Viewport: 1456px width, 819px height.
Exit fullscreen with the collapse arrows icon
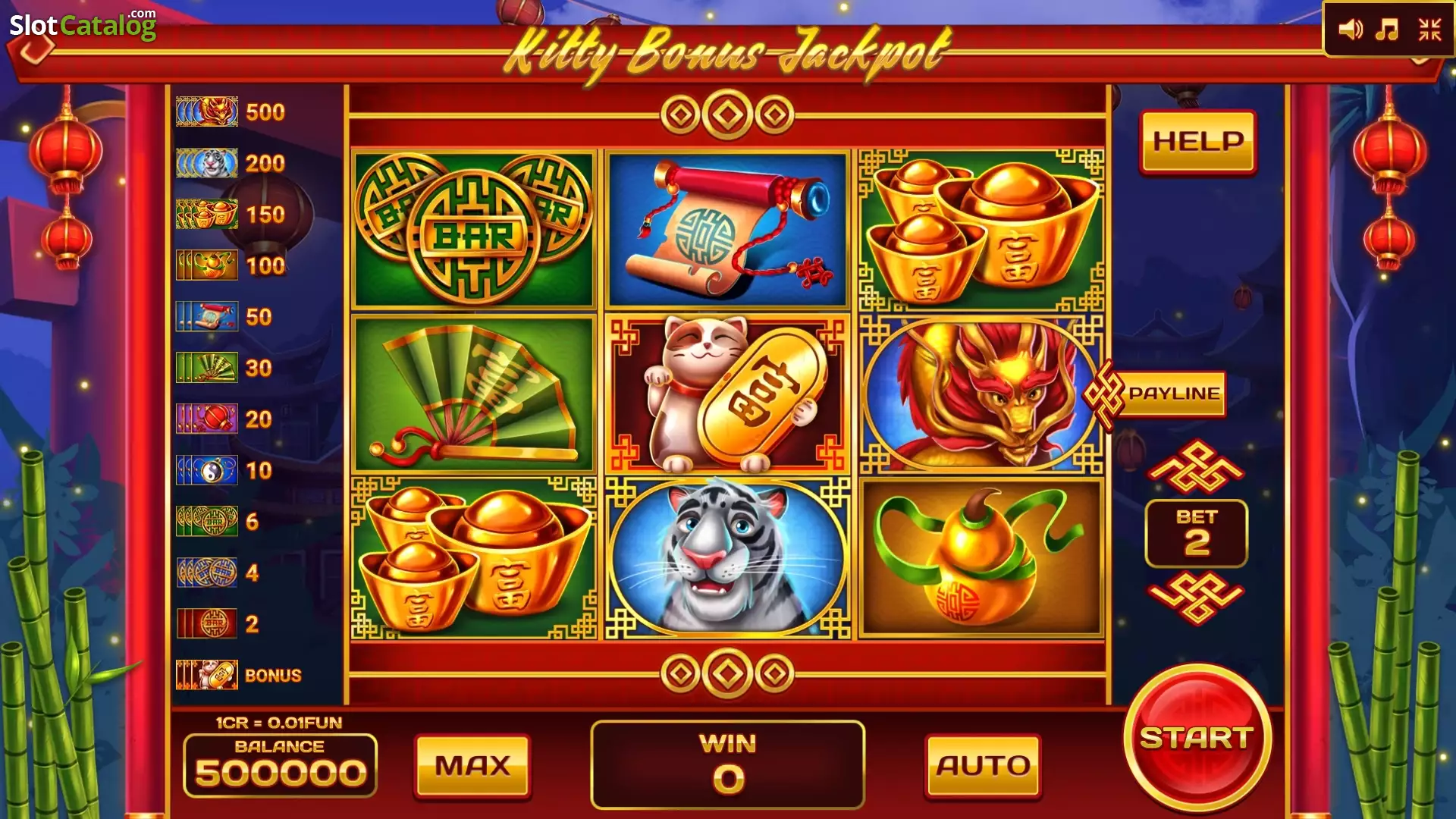1429,30
